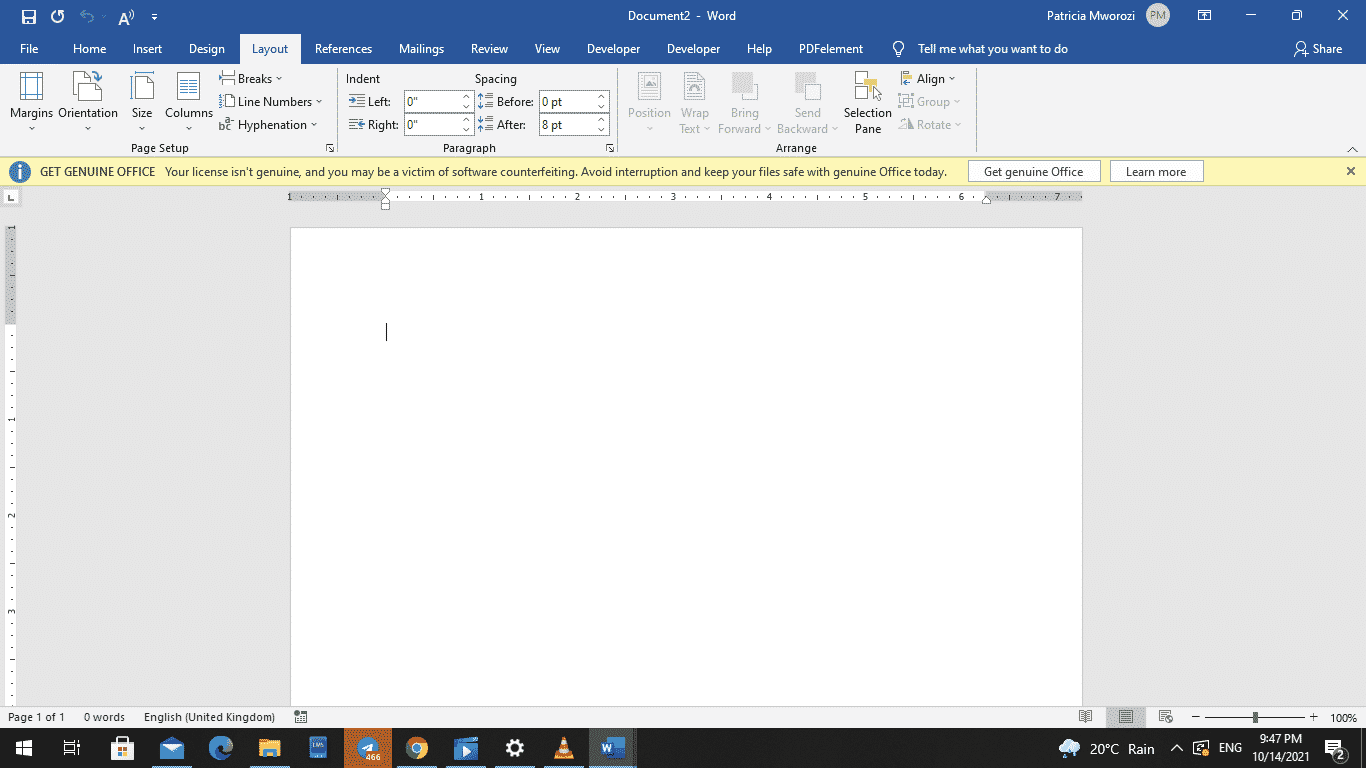Click the Spacing After input field

click(567, 124)
